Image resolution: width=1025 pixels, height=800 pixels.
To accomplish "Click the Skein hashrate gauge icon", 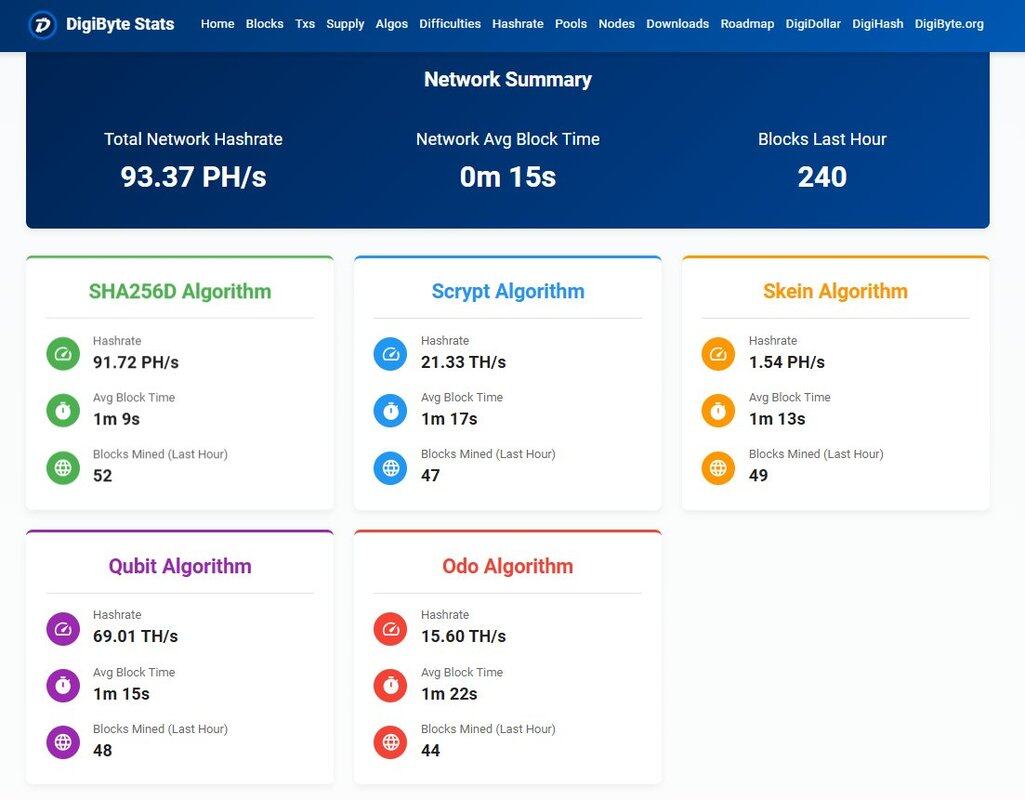I will [718, 353].
